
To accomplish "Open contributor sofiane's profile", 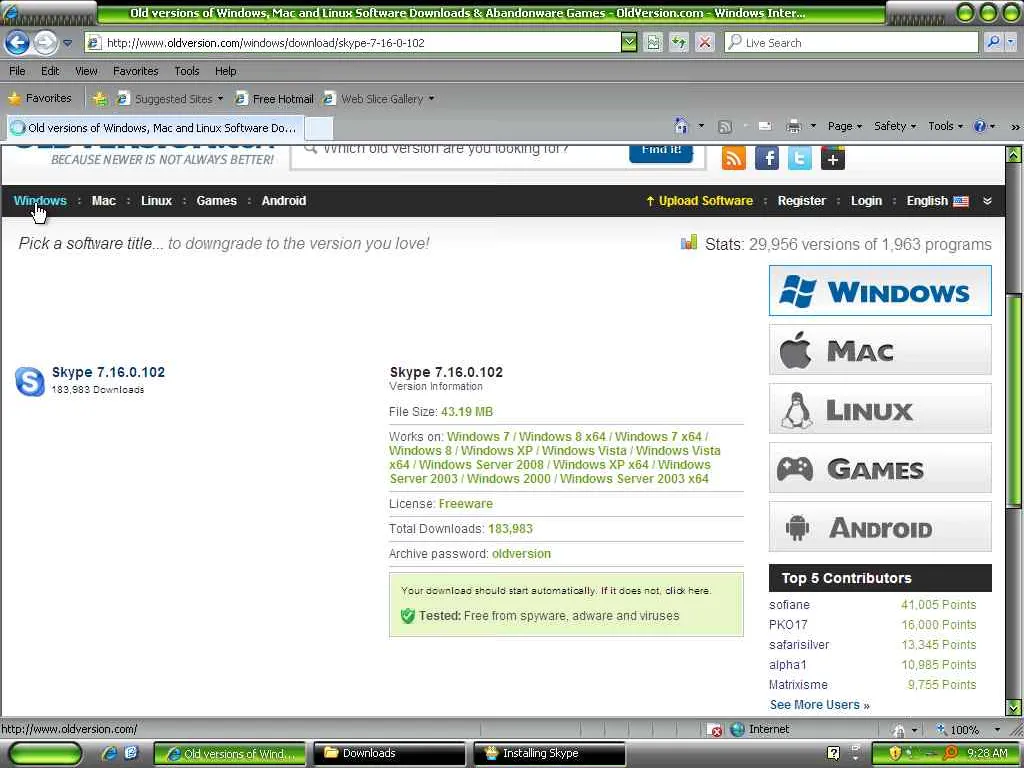I will (789, 605).
